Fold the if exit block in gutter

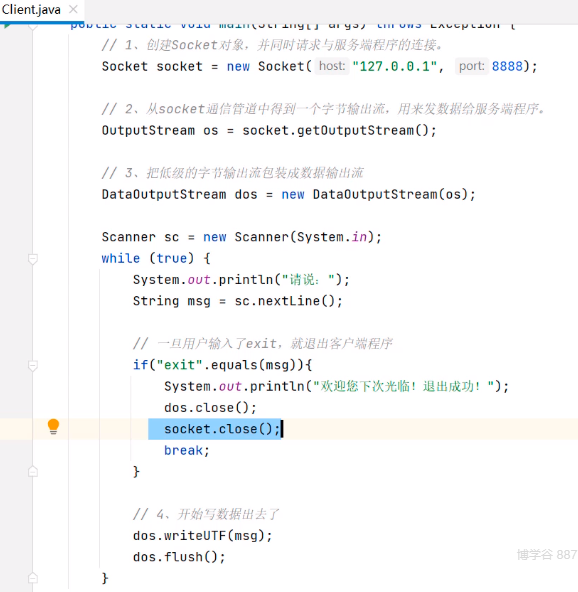[x=33, y=366]
